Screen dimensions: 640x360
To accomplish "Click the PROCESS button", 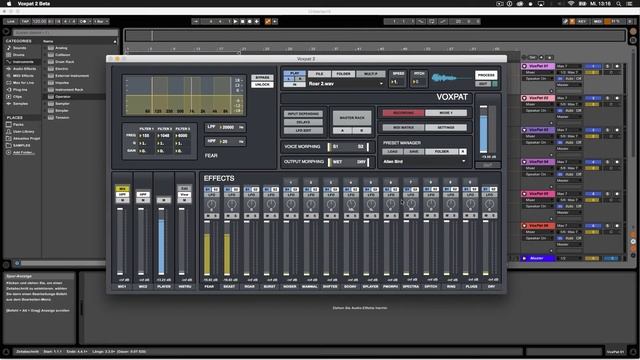I will (486, 76).
